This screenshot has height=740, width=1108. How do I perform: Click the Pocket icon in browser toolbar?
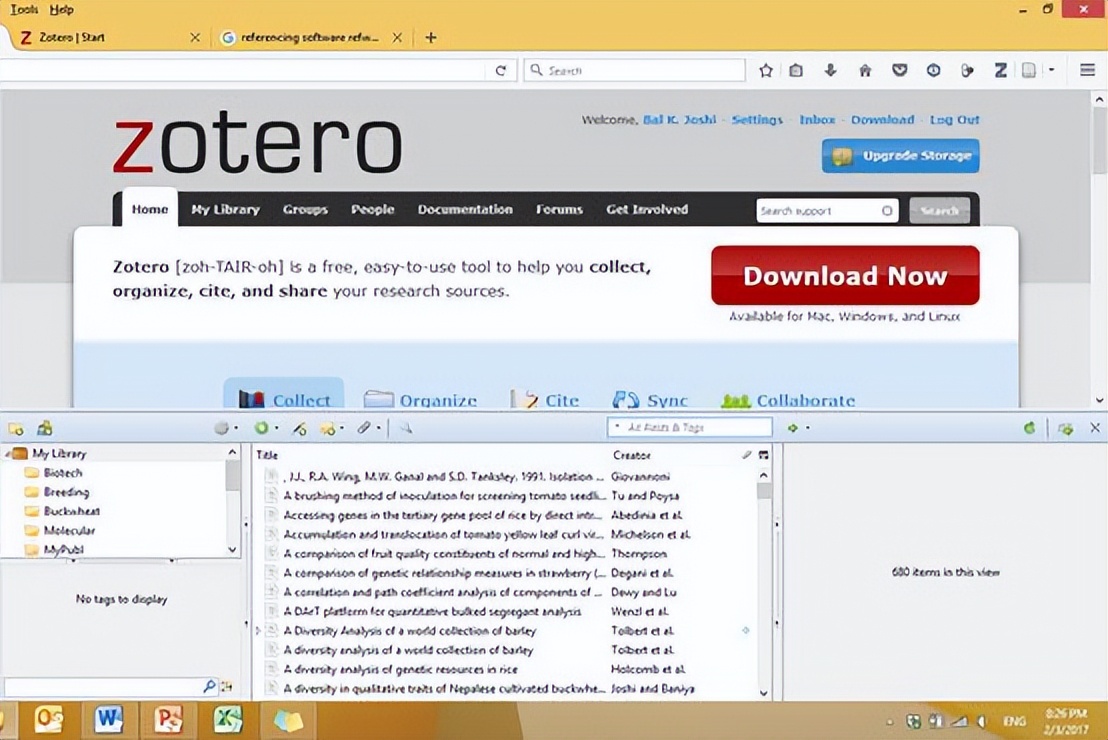pos(899,70)
